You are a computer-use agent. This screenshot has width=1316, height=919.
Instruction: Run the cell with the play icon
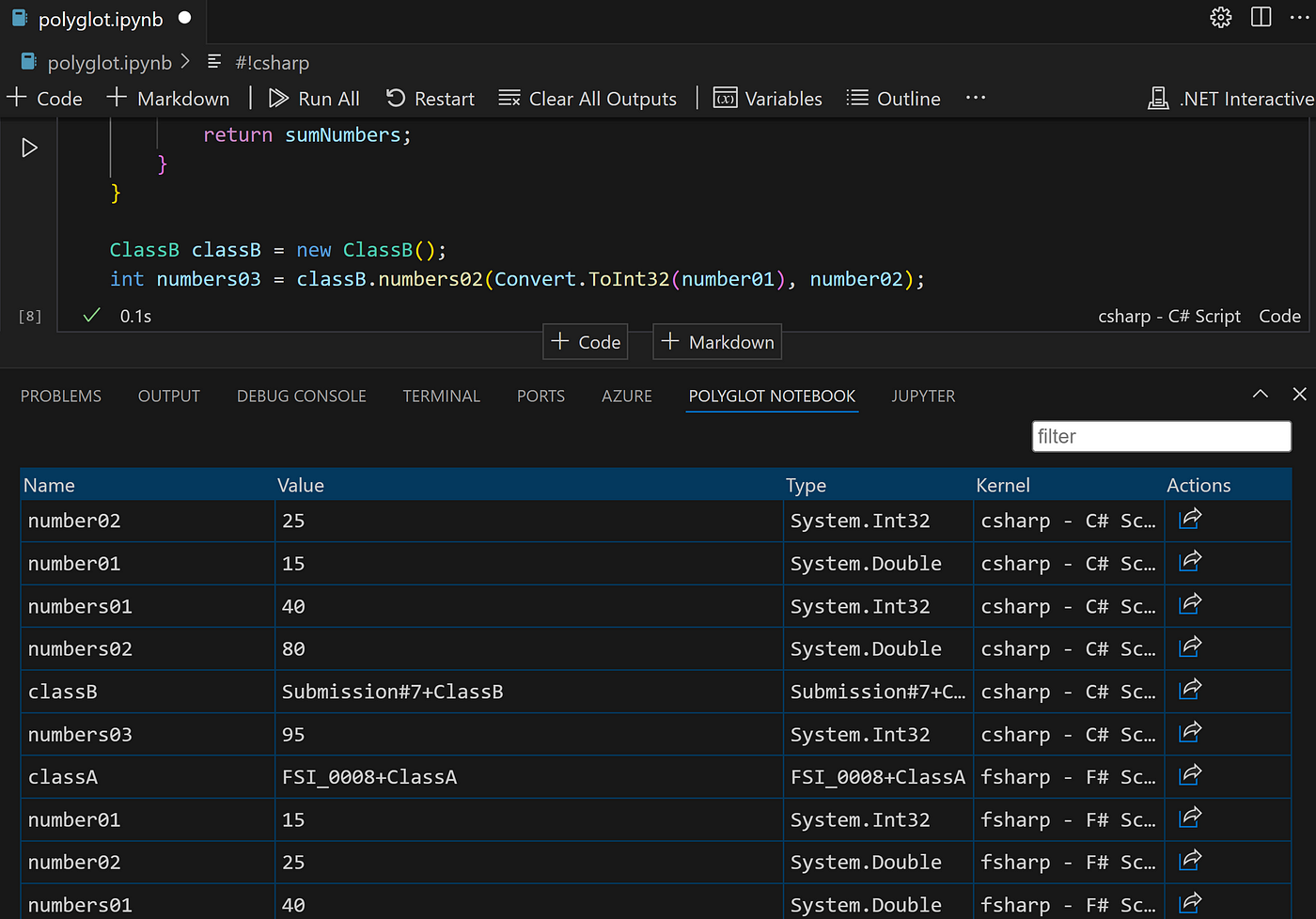(29, 148)
